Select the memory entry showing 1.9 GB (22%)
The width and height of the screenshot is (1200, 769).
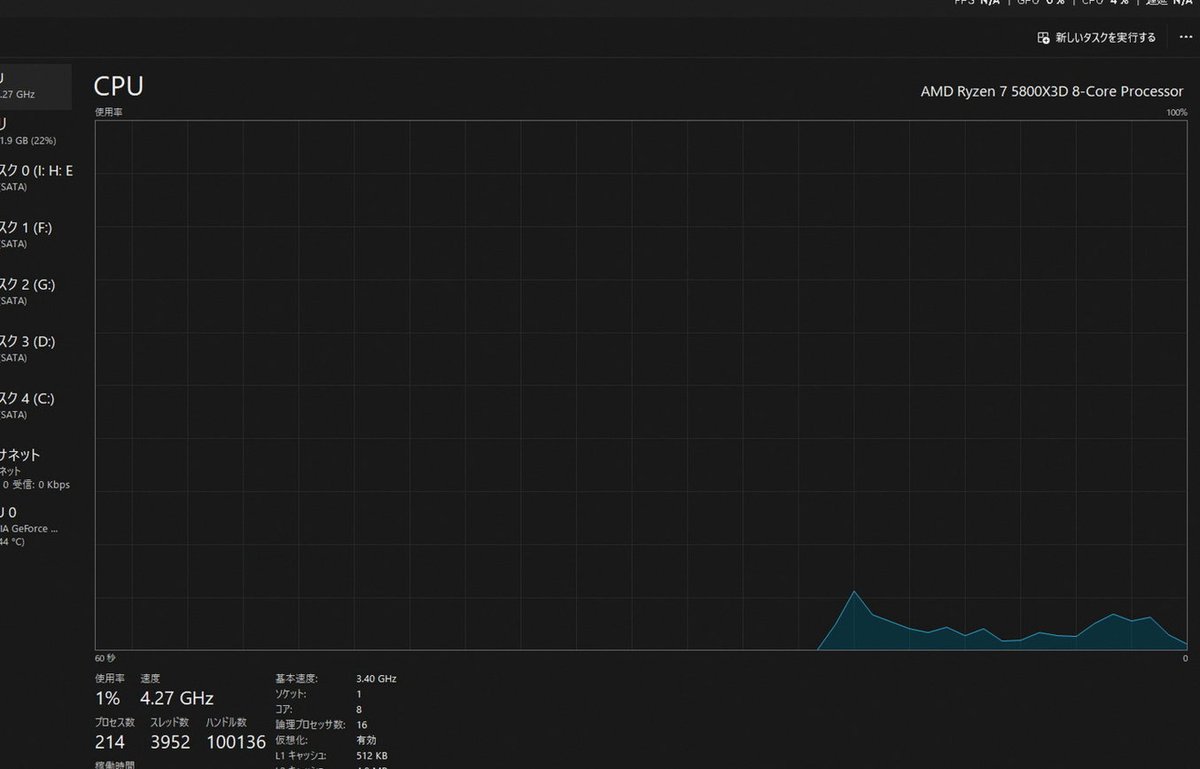[x=36, y=130]
